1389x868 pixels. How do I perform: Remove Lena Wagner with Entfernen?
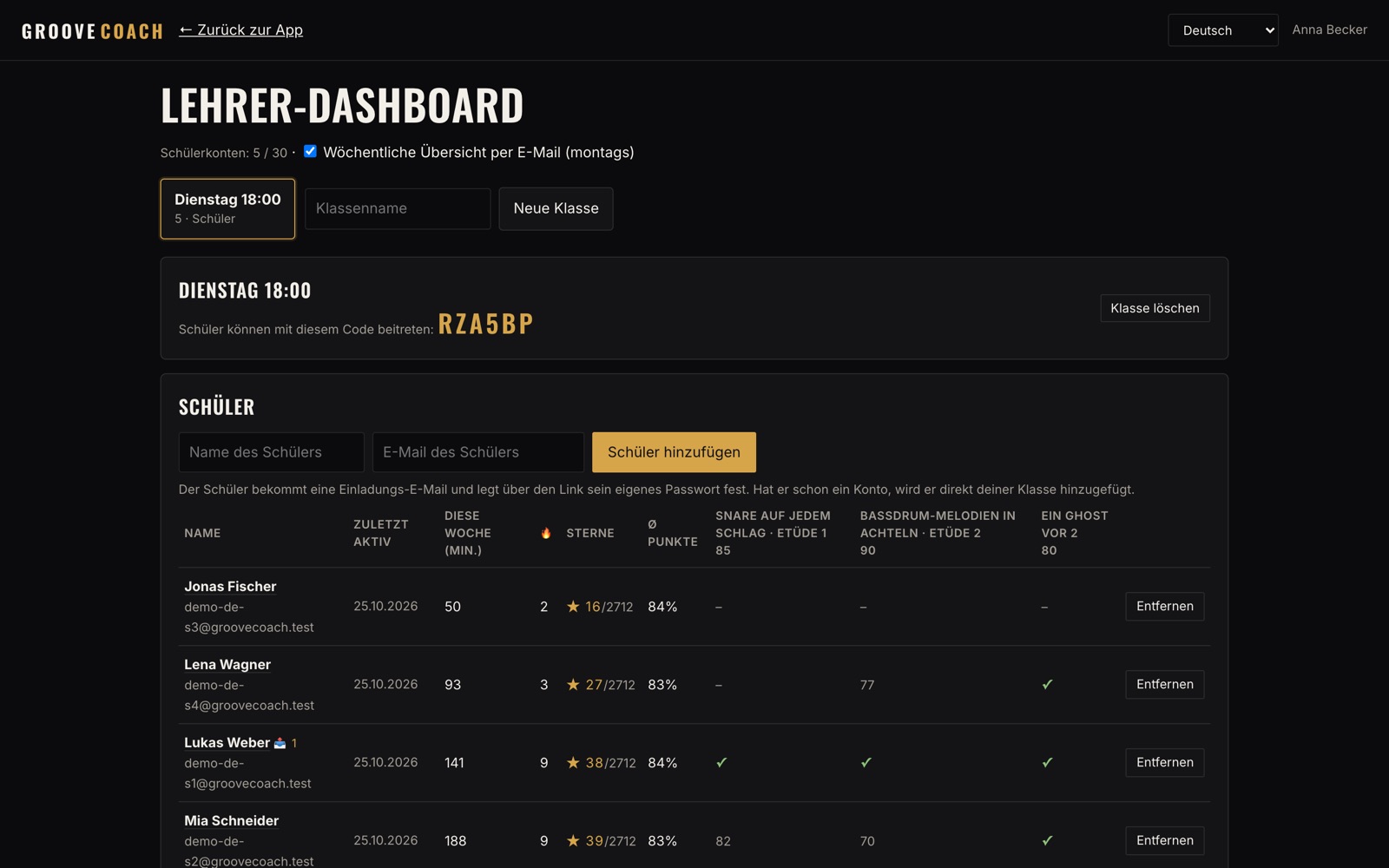[x=1164, y=685]
